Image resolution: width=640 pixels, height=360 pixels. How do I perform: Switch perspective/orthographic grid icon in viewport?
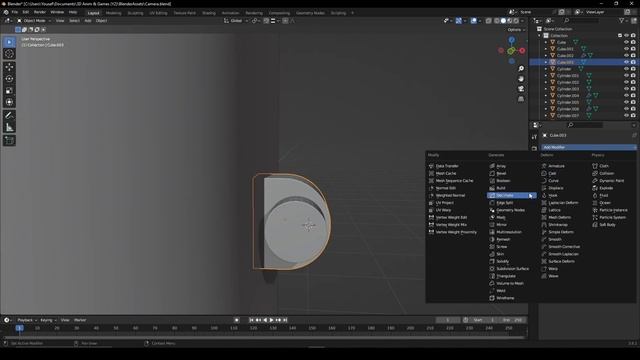tap(521, 99)
